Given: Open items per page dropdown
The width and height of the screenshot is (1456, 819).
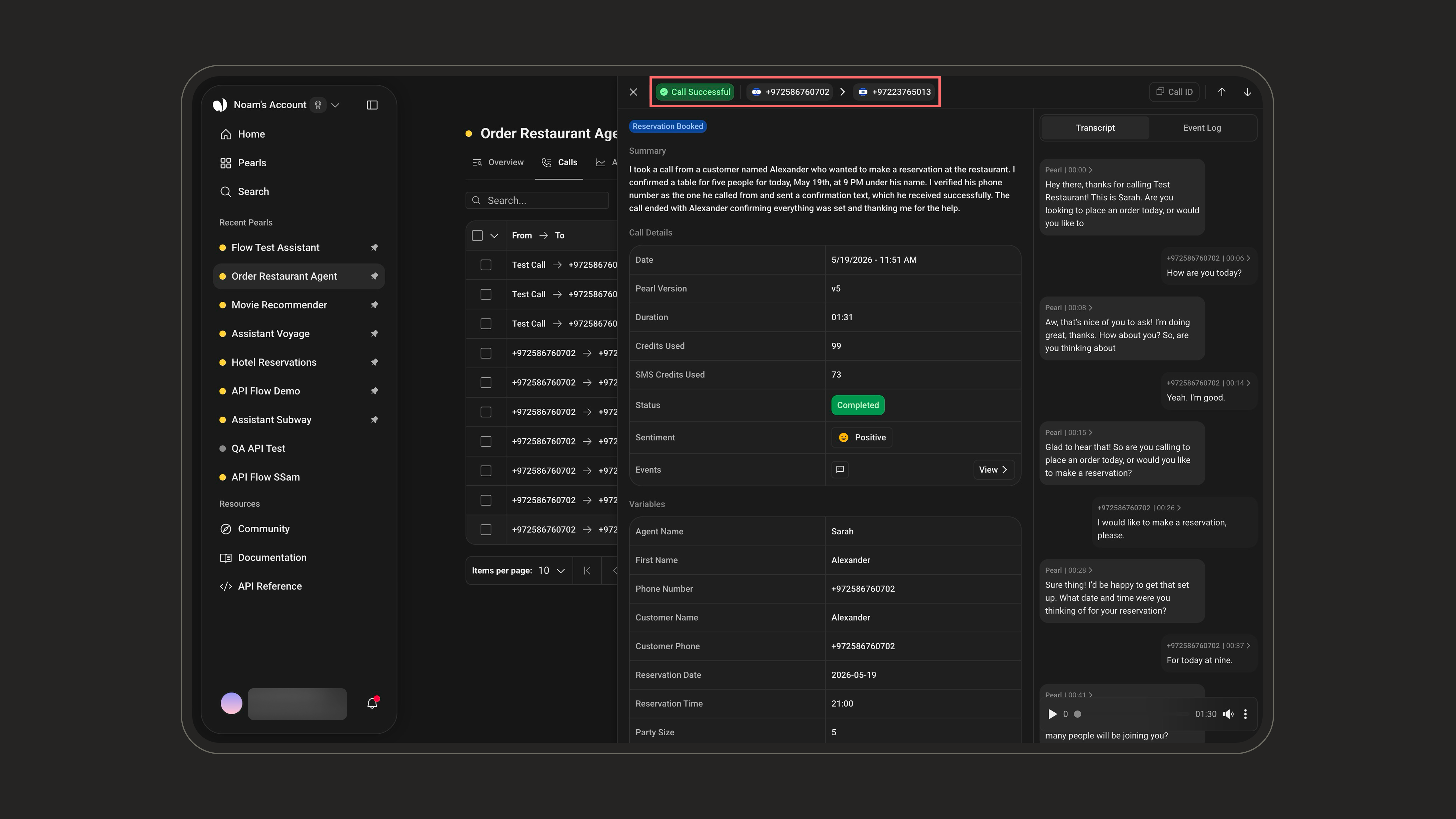Looking at the screenshot, I should click(x=551, y=571).
